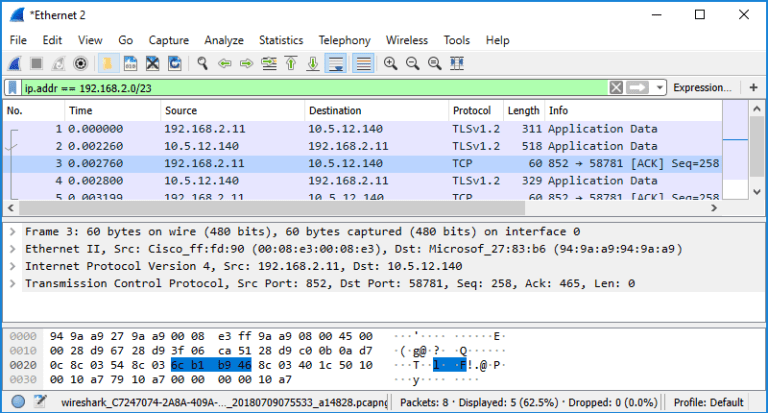The height and width of the screenshot is (413, 768).
Task: Open the Help menu
Action: (x=498, y=40)
